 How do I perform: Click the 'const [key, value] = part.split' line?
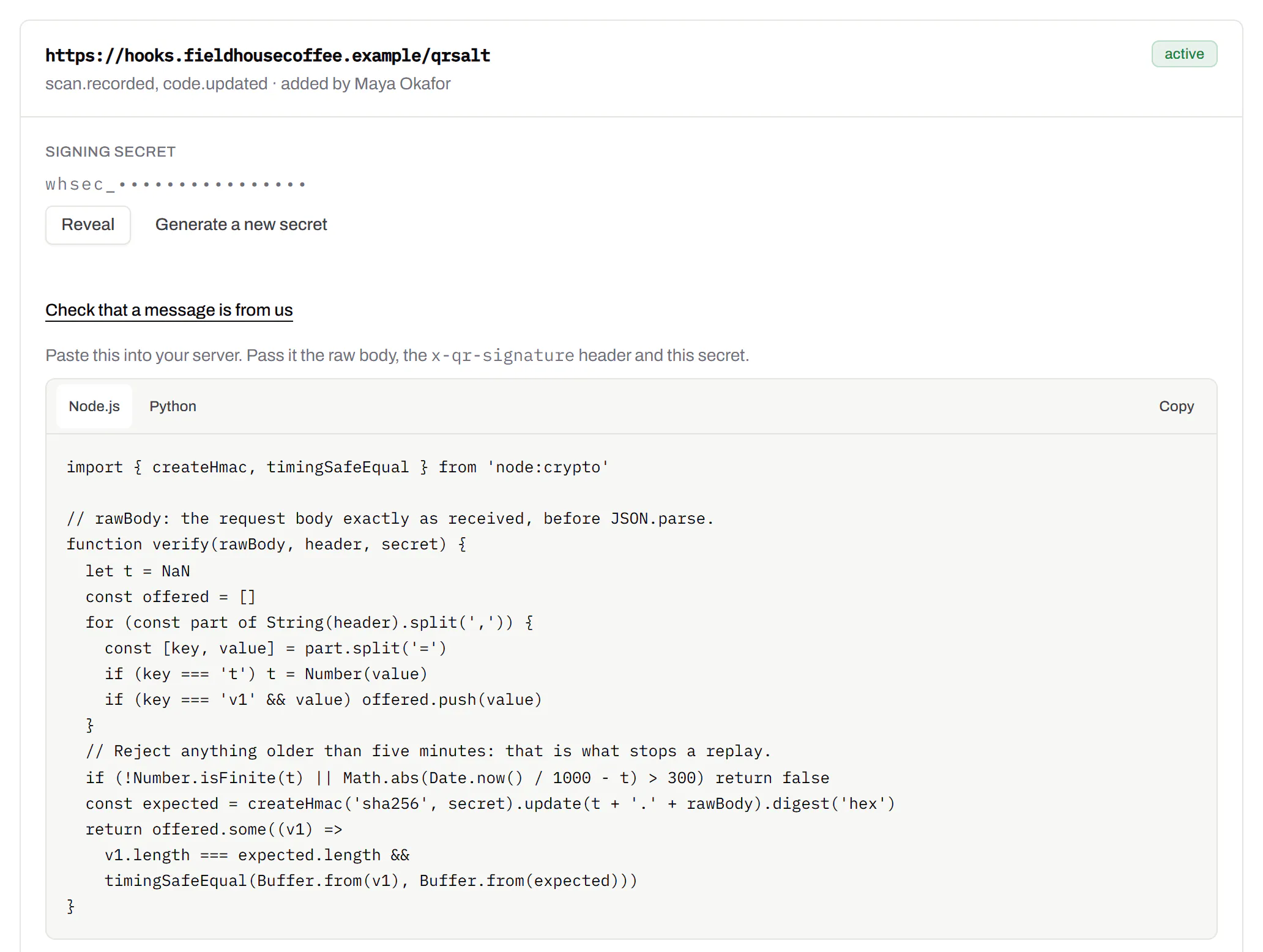tap(276, 649)
